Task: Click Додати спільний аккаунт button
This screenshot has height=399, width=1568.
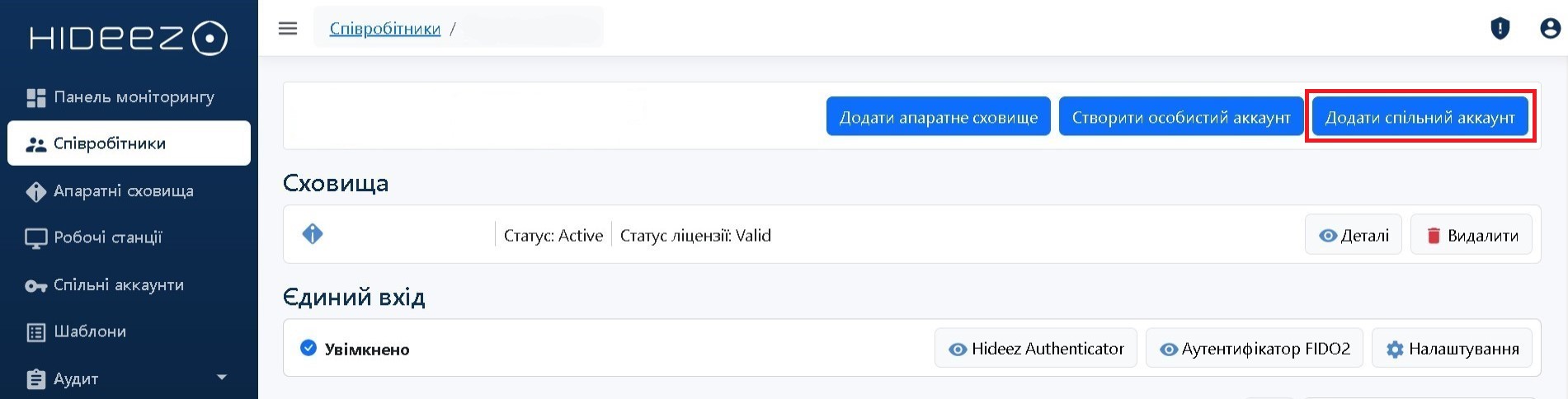Action: [1420, 117]
